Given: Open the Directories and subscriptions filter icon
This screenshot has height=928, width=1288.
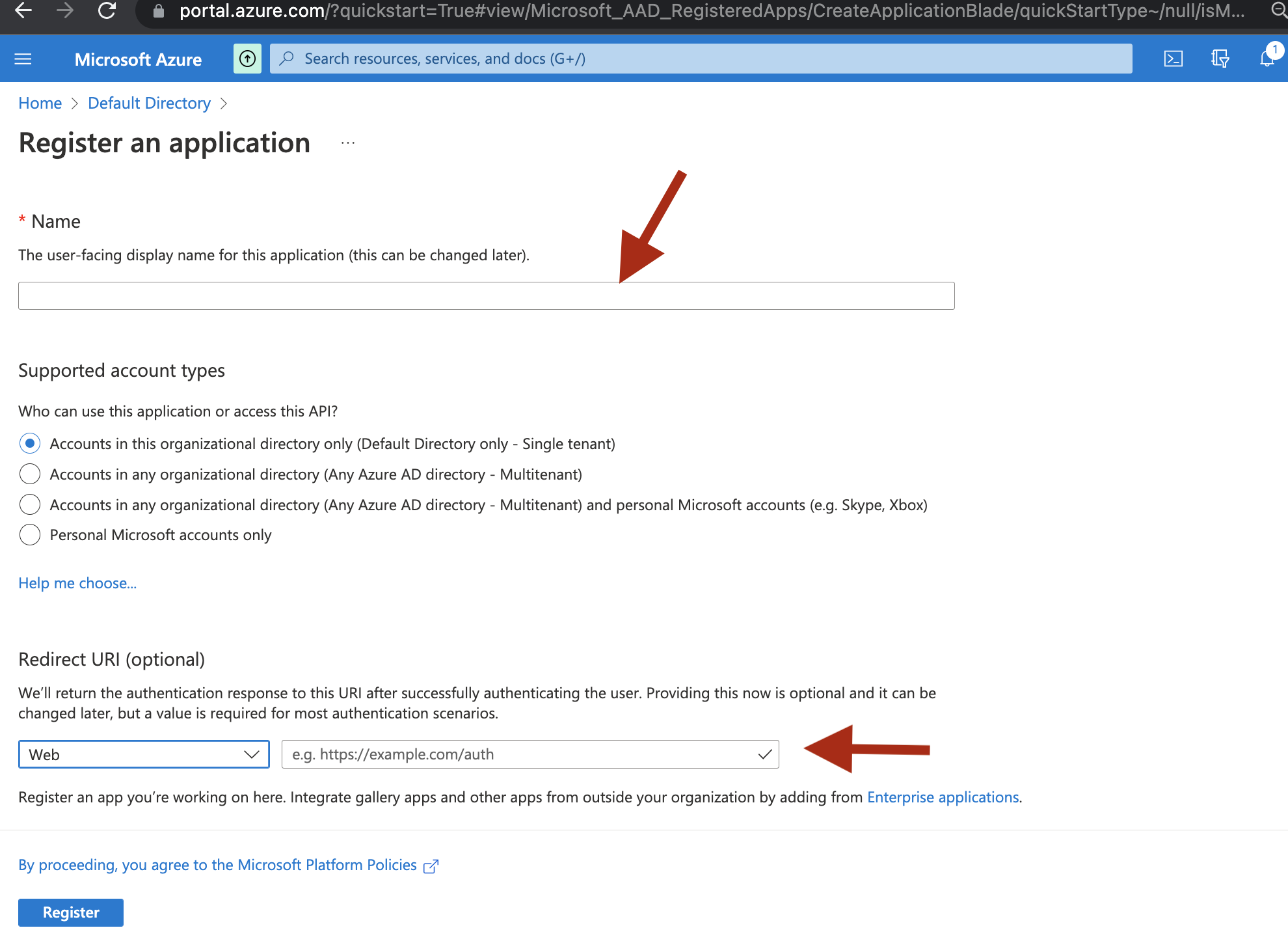Looking at the screenshot, I should click(1220, 59).
